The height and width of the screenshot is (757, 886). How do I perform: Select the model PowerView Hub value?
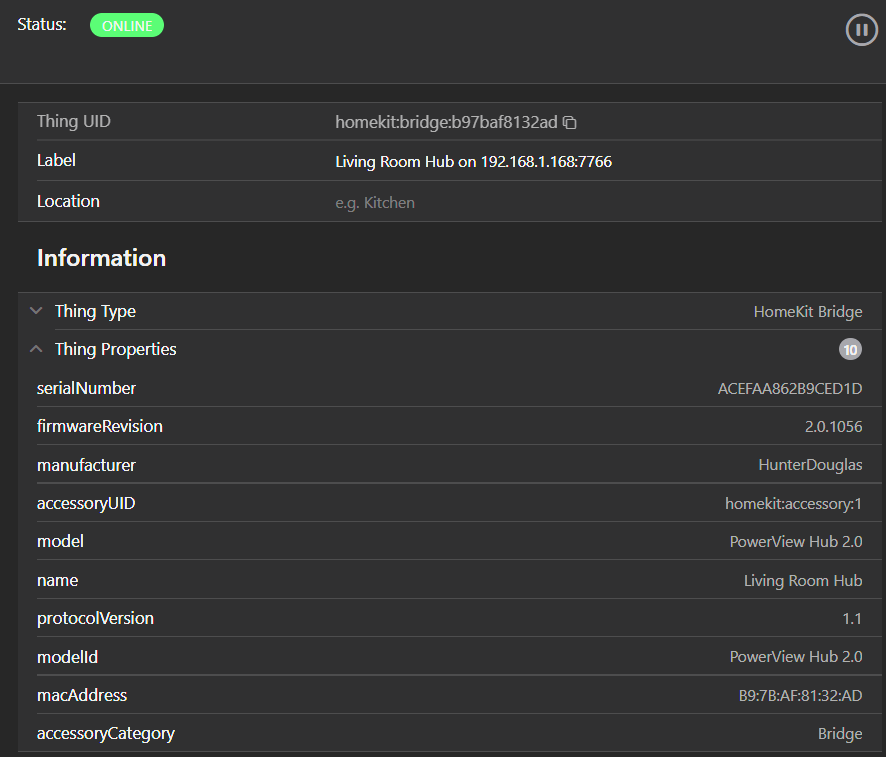point(795,542)
